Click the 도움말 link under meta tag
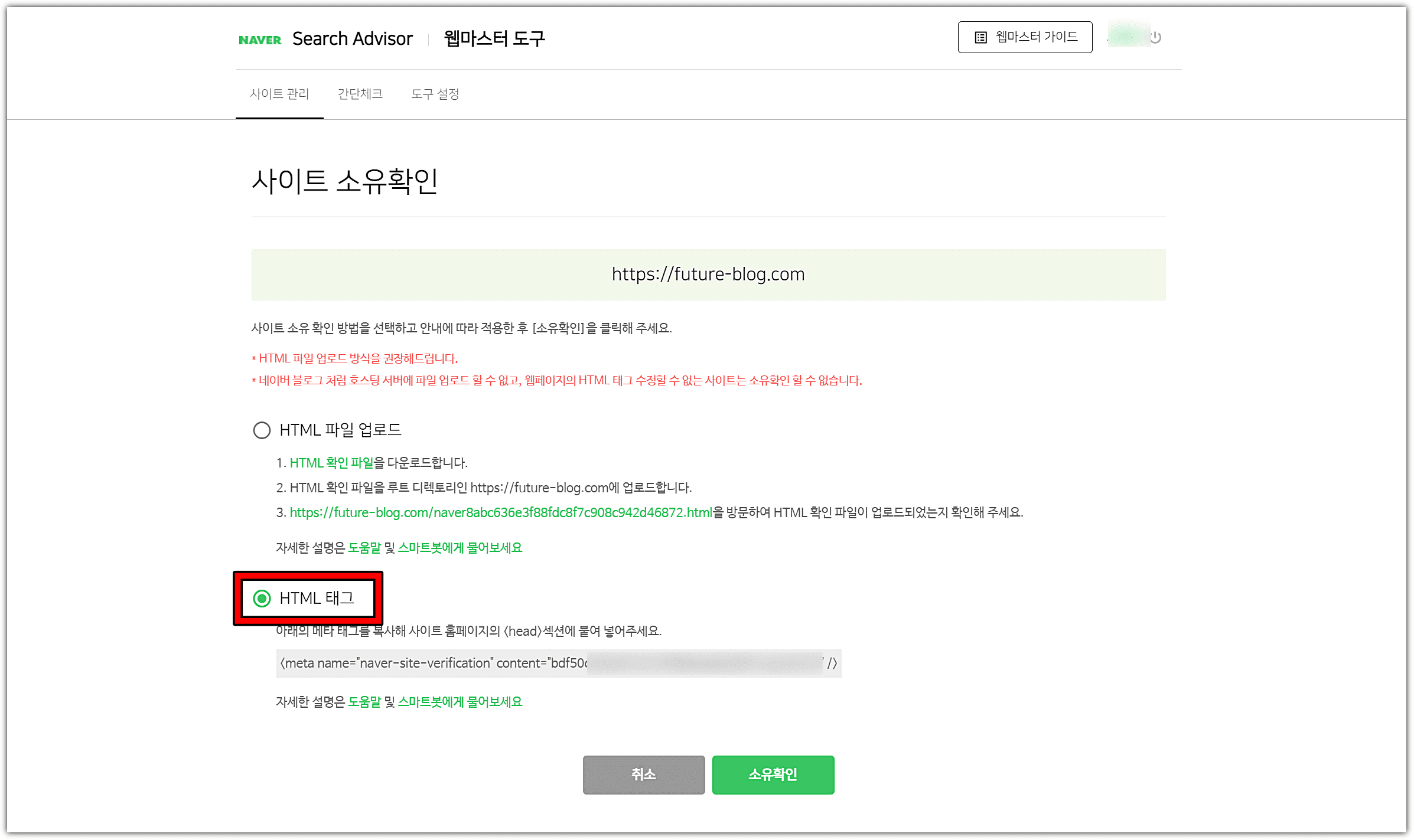Screen dimensions: 1414x840 click(364, 702)
